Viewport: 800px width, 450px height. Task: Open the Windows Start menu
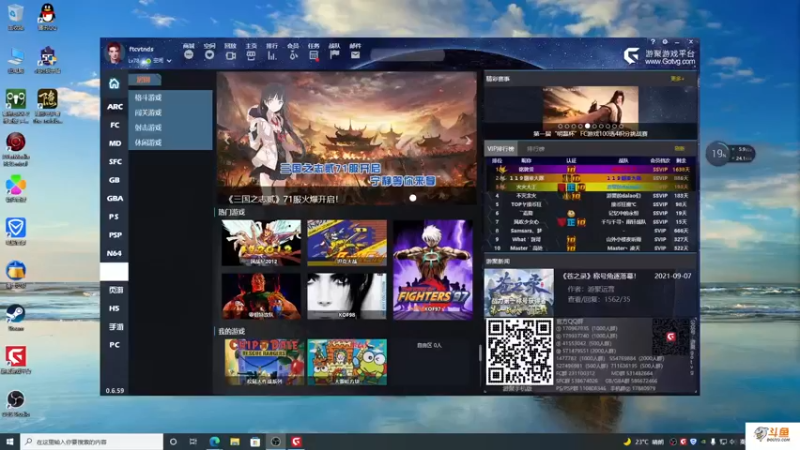10,441
